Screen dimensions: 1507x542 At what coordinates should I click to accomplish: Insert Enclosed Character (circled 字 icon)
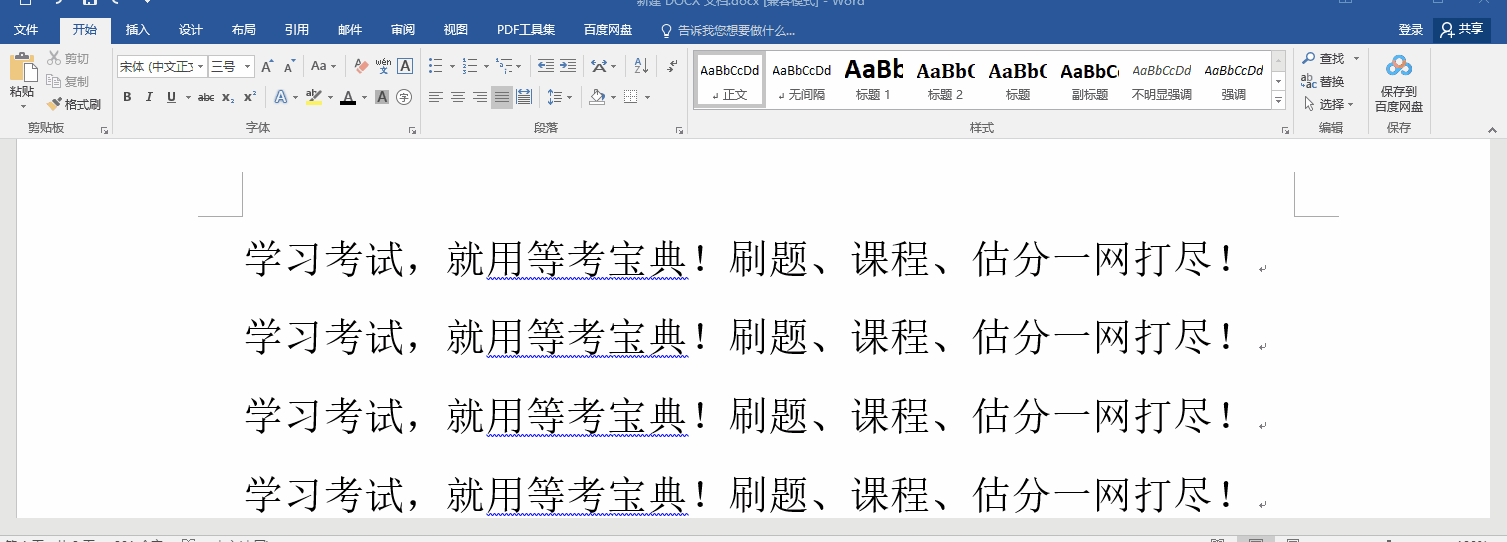[x=404, y=97]
